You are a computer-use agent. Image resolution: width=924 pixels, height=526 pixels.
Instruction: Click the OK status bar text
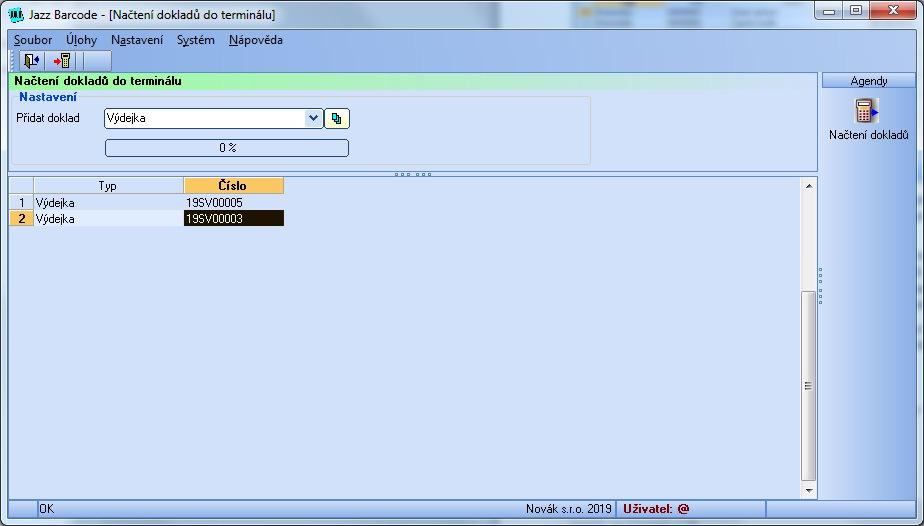point(47,508)
